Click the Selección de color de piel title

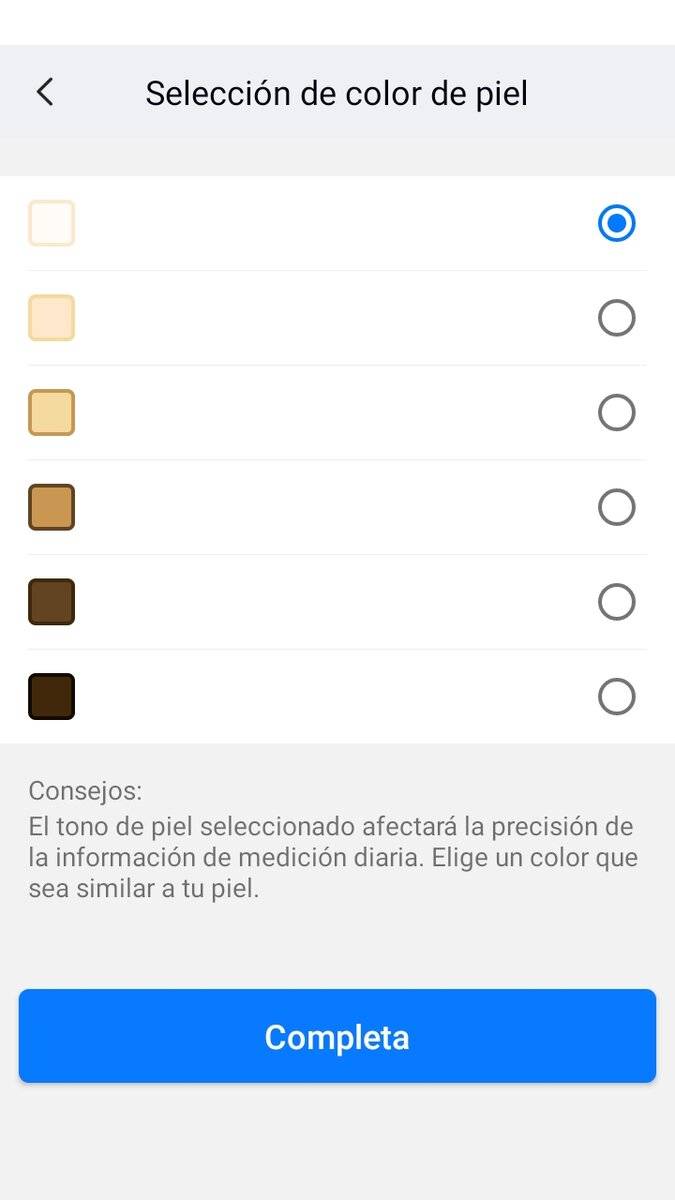click(336, 93)
